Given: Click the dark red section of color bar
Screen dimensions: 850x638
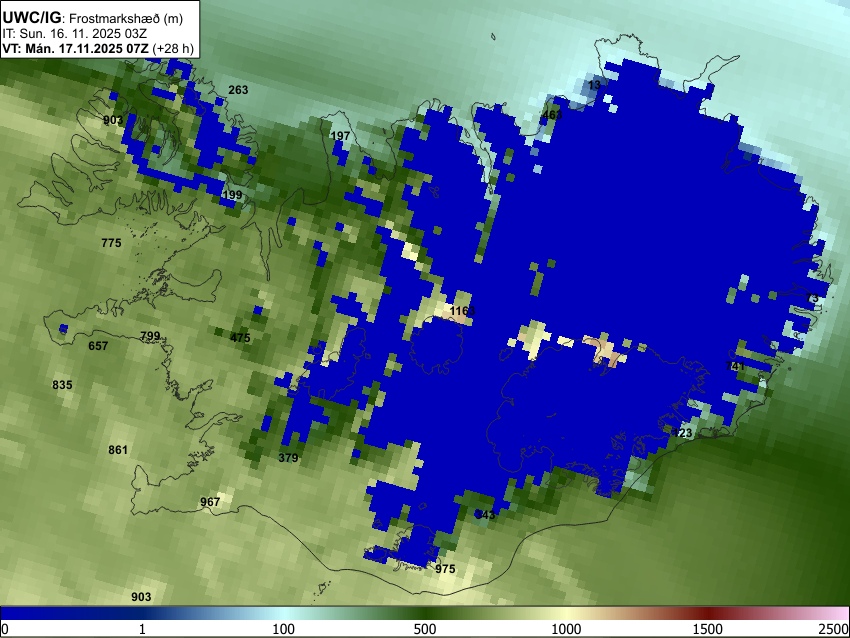Looking at the screenshot, I should [x=708, y=614].
